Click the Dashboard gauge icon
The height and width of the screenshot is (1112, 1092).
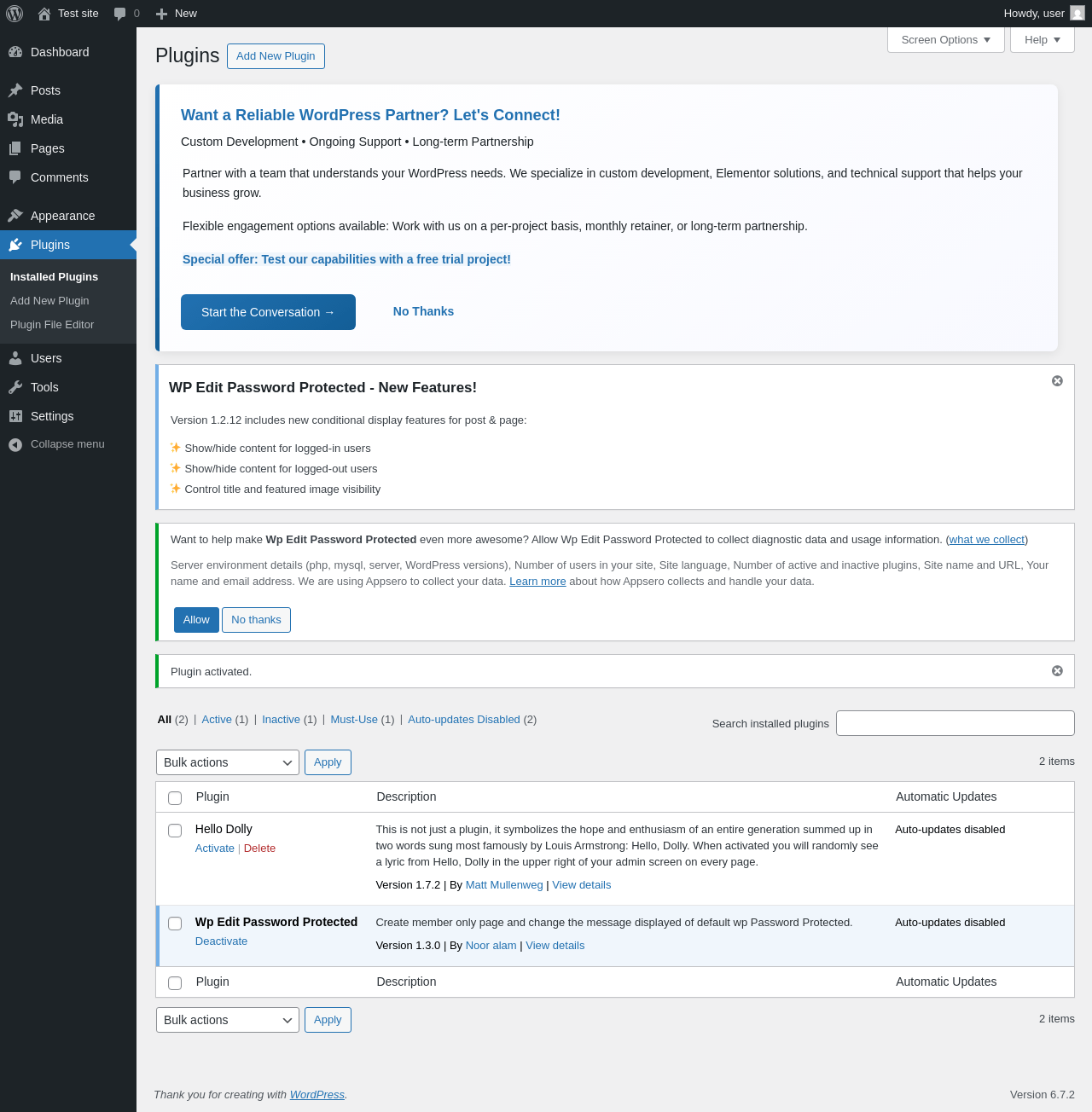[15, 52]
